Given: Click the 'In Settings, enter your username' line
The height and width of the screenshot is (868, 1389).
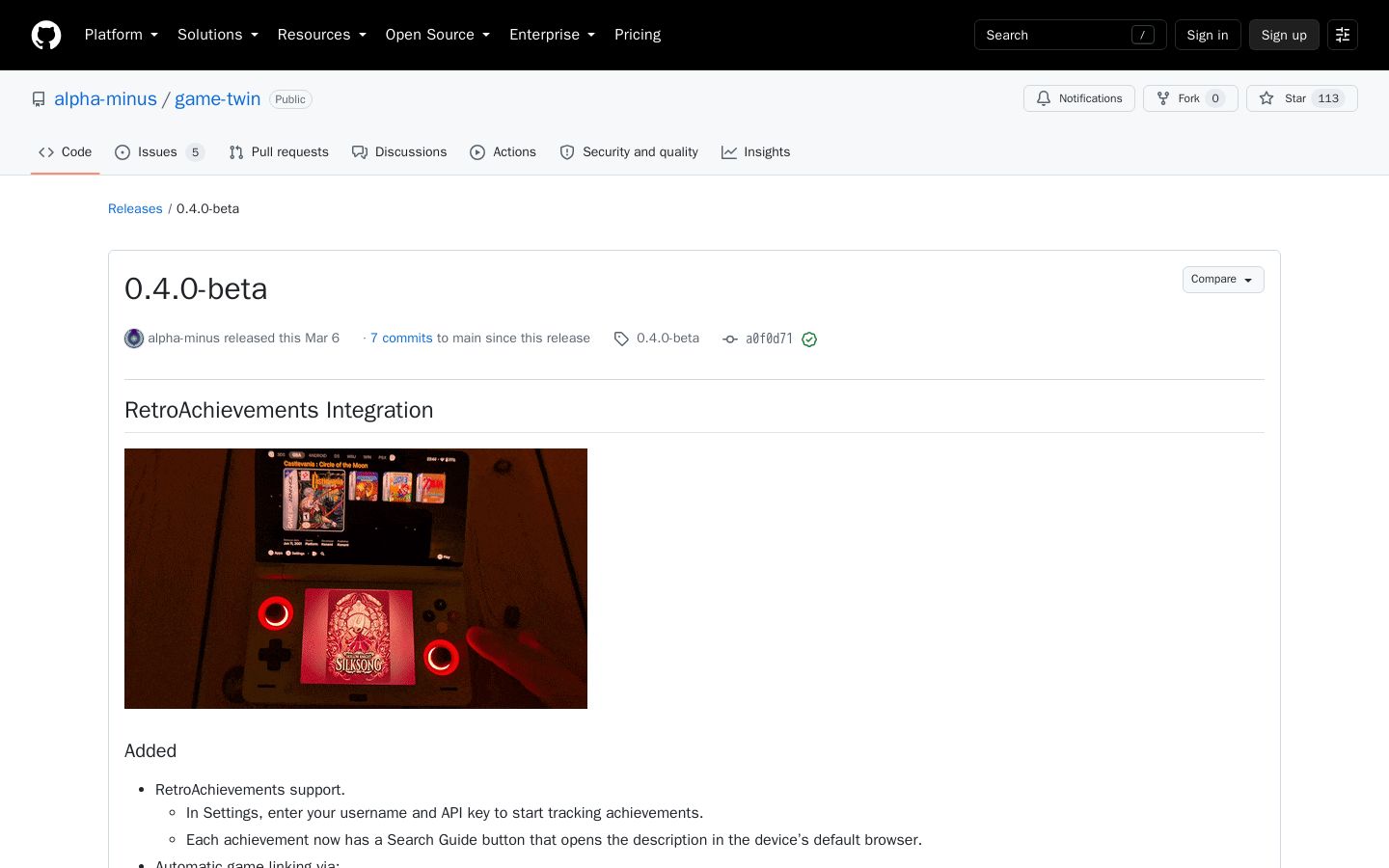Looking at the screenshot, I should [445, 813].
